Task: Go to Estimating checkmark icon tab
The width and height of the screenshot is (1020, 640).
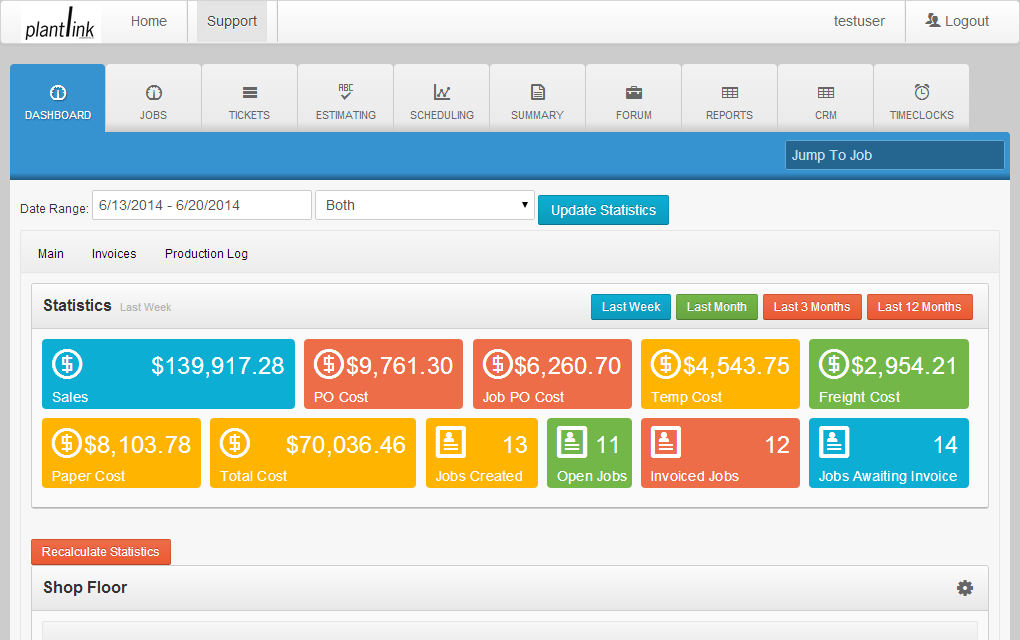Action: pyautogui.click(x=346, y=92)
